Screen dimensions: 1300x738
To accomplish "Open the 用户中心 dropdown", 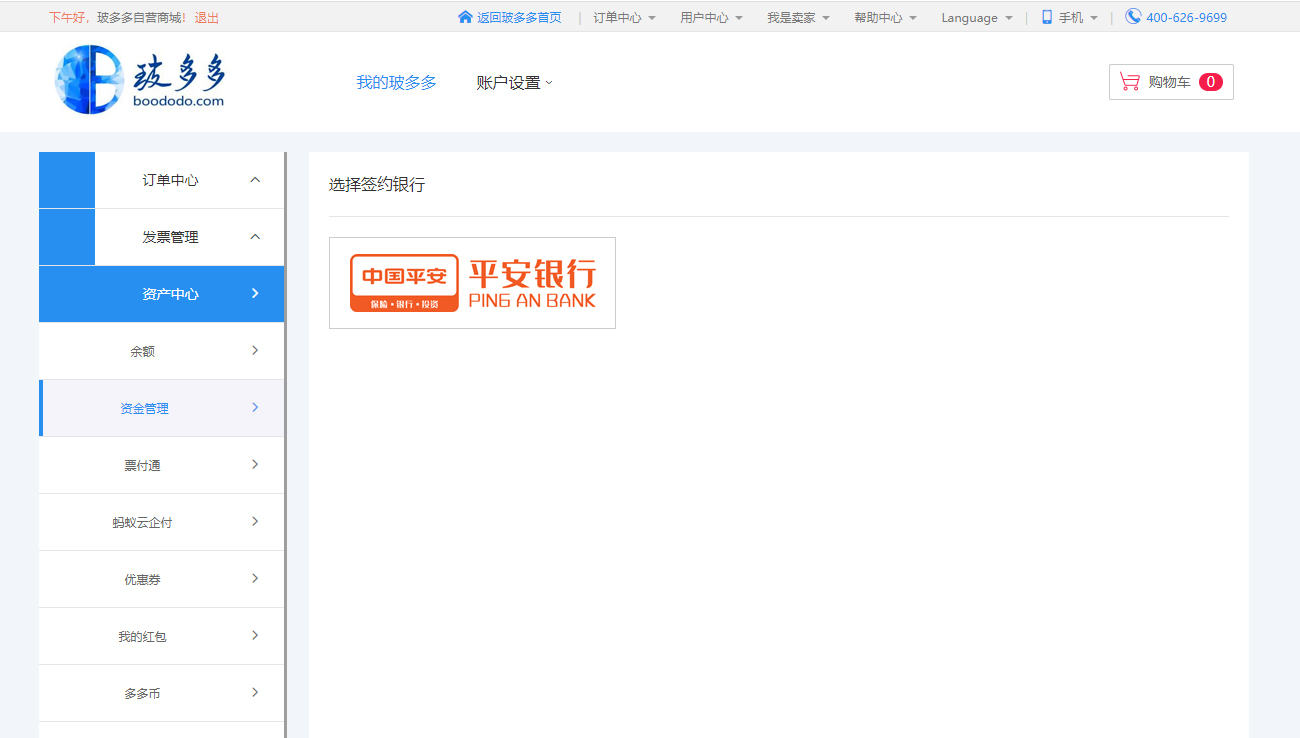I will tap(711, 18).
